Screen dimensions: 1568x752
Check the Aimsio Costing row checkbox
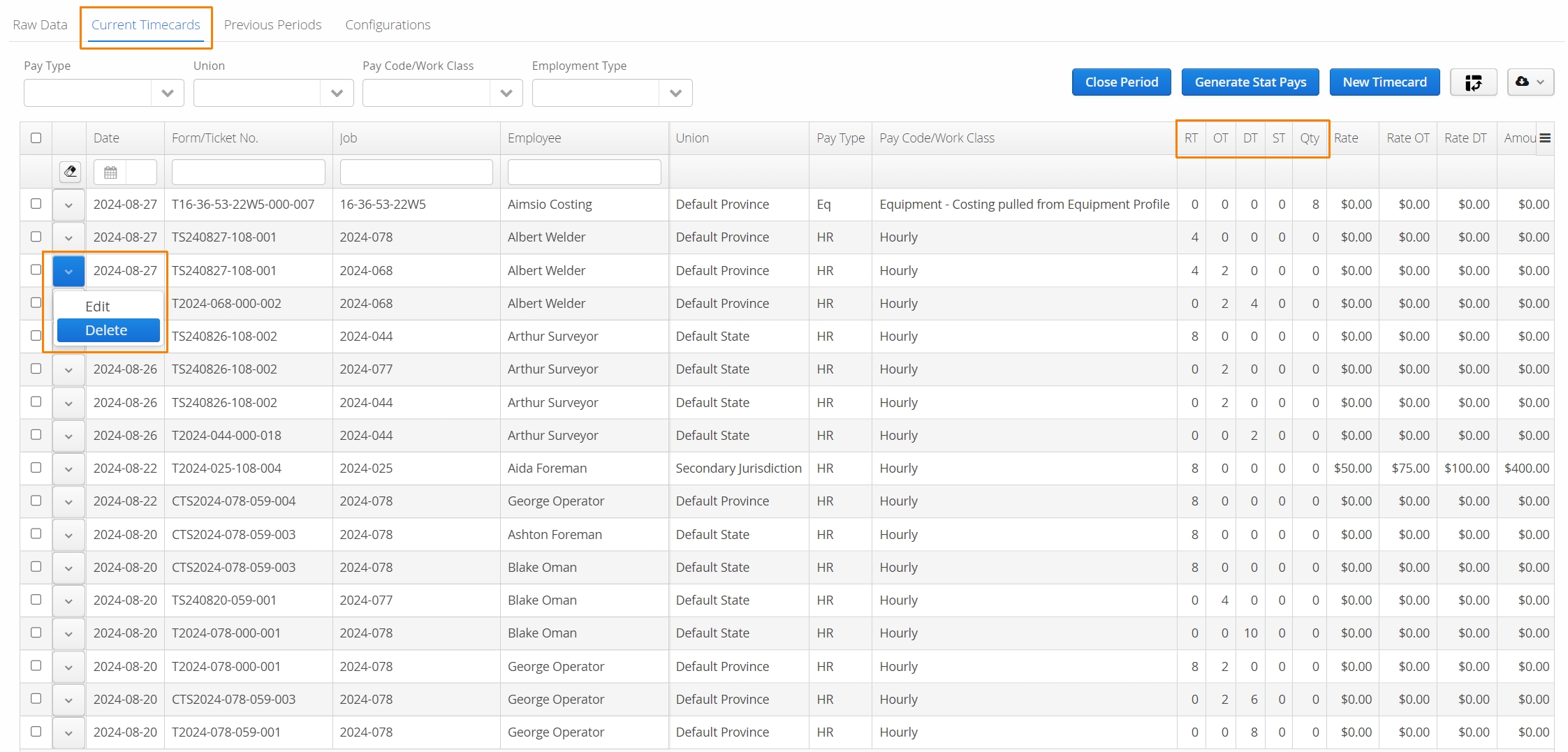click(36, 204)
